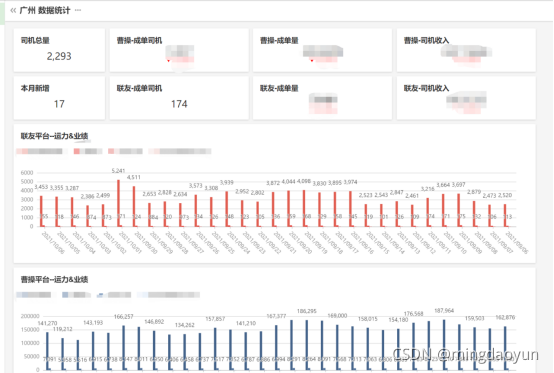Click the 176,568 value label
This screenshot has height=373, width=554.
413,314
